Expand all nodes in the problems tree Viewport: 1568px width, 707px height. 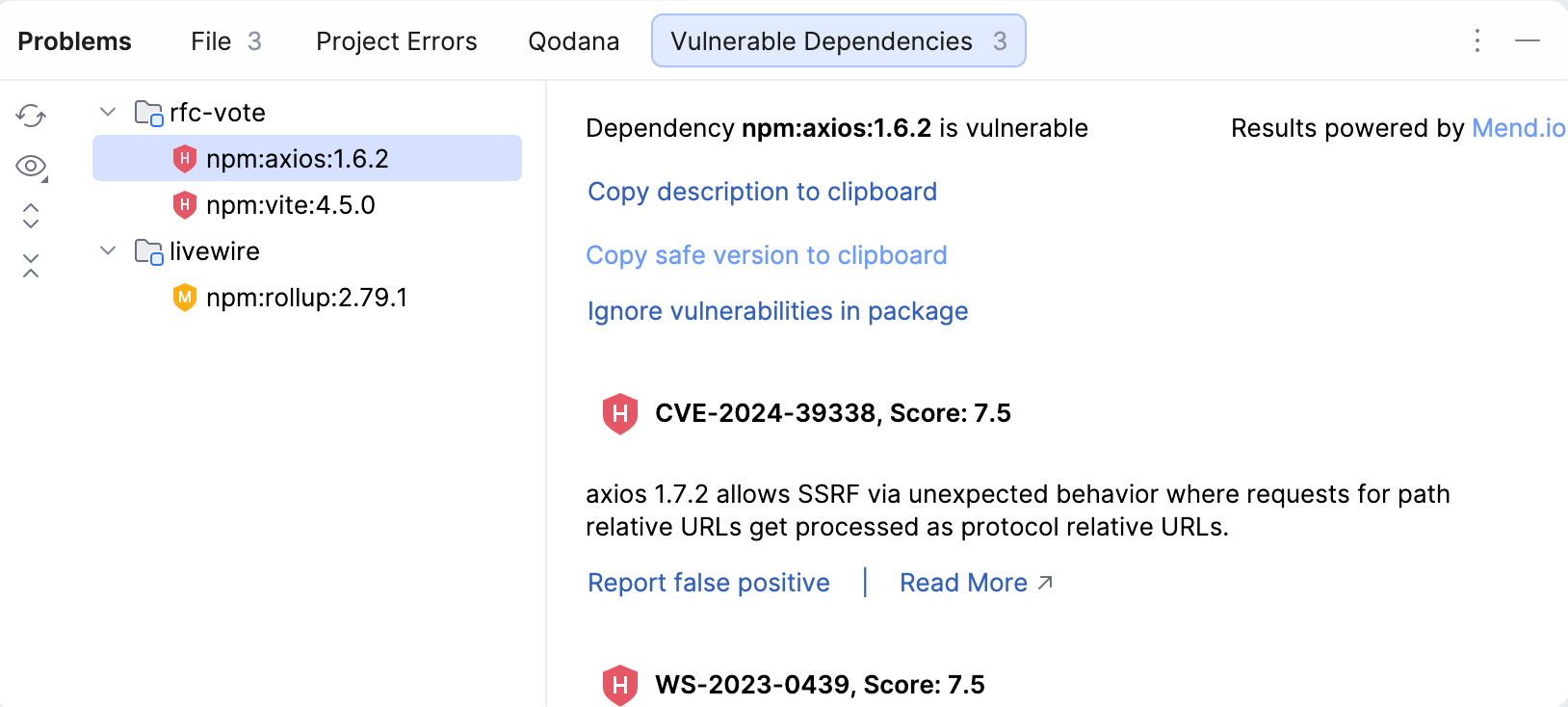pos(30,216)
